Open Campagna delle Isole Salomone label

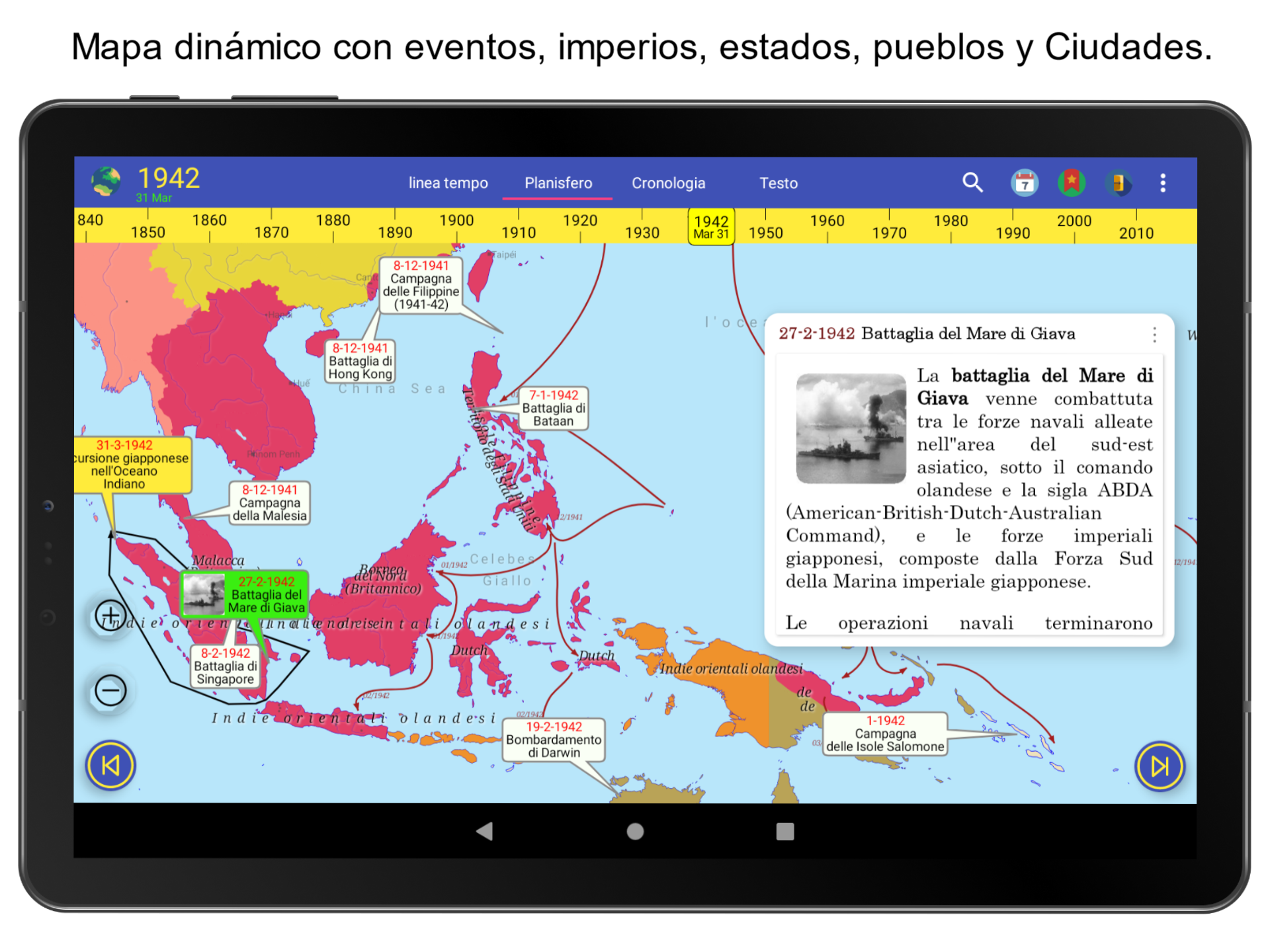click(885, 734)
